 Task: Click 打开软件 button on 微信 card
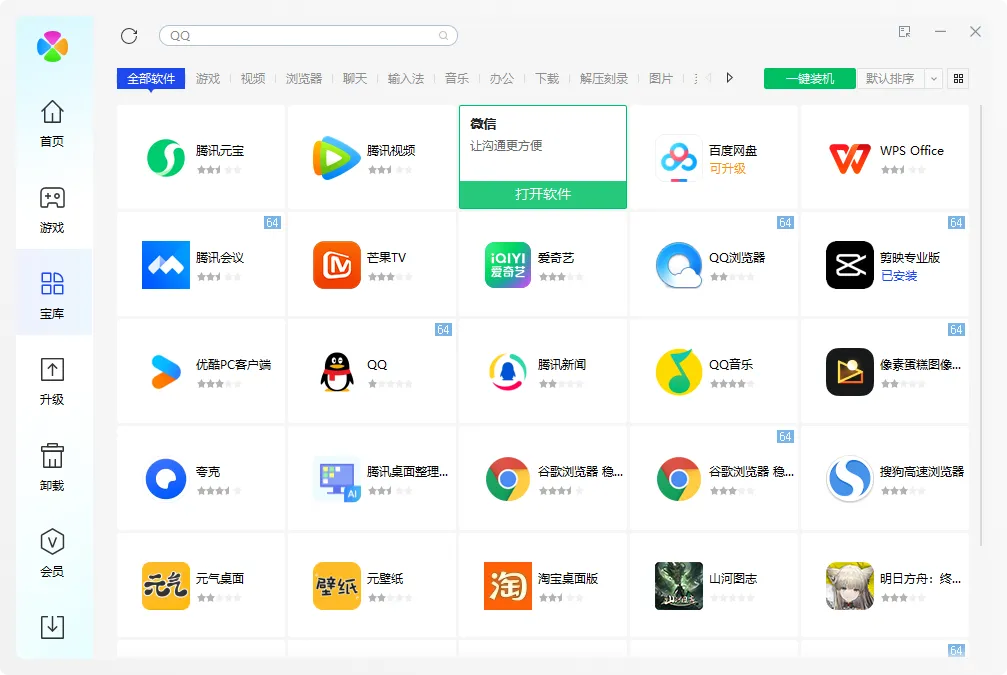[543, 195]
